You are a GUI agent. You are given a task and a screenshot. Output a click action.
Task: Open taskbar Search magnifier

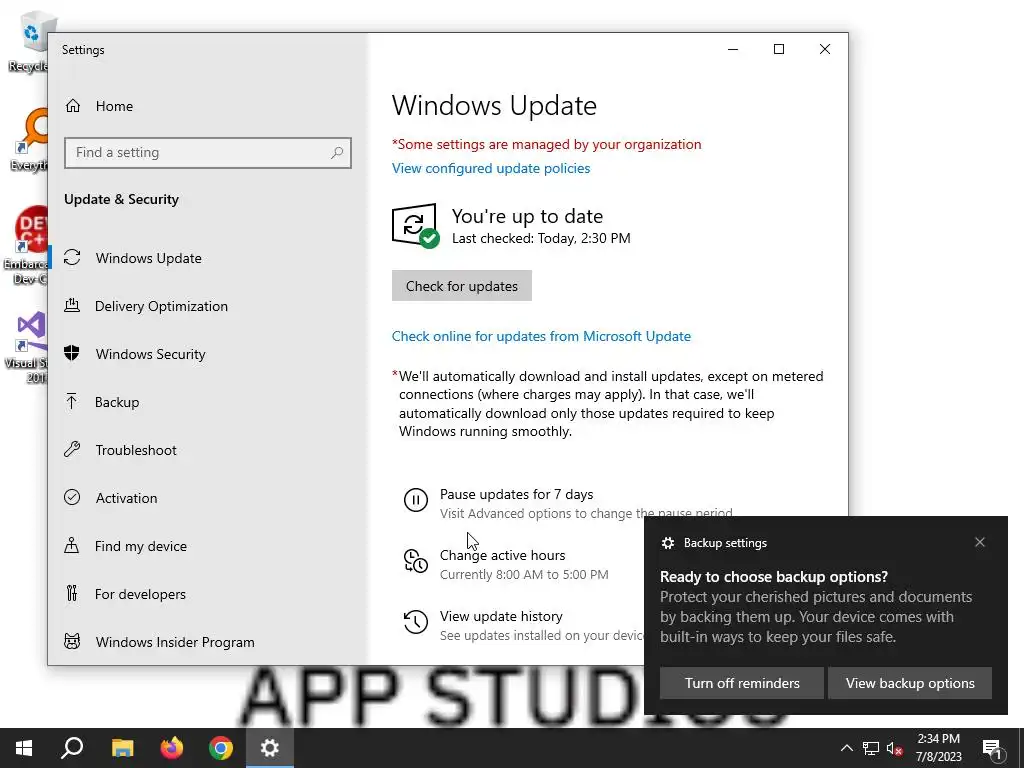[x=72, y=748]
